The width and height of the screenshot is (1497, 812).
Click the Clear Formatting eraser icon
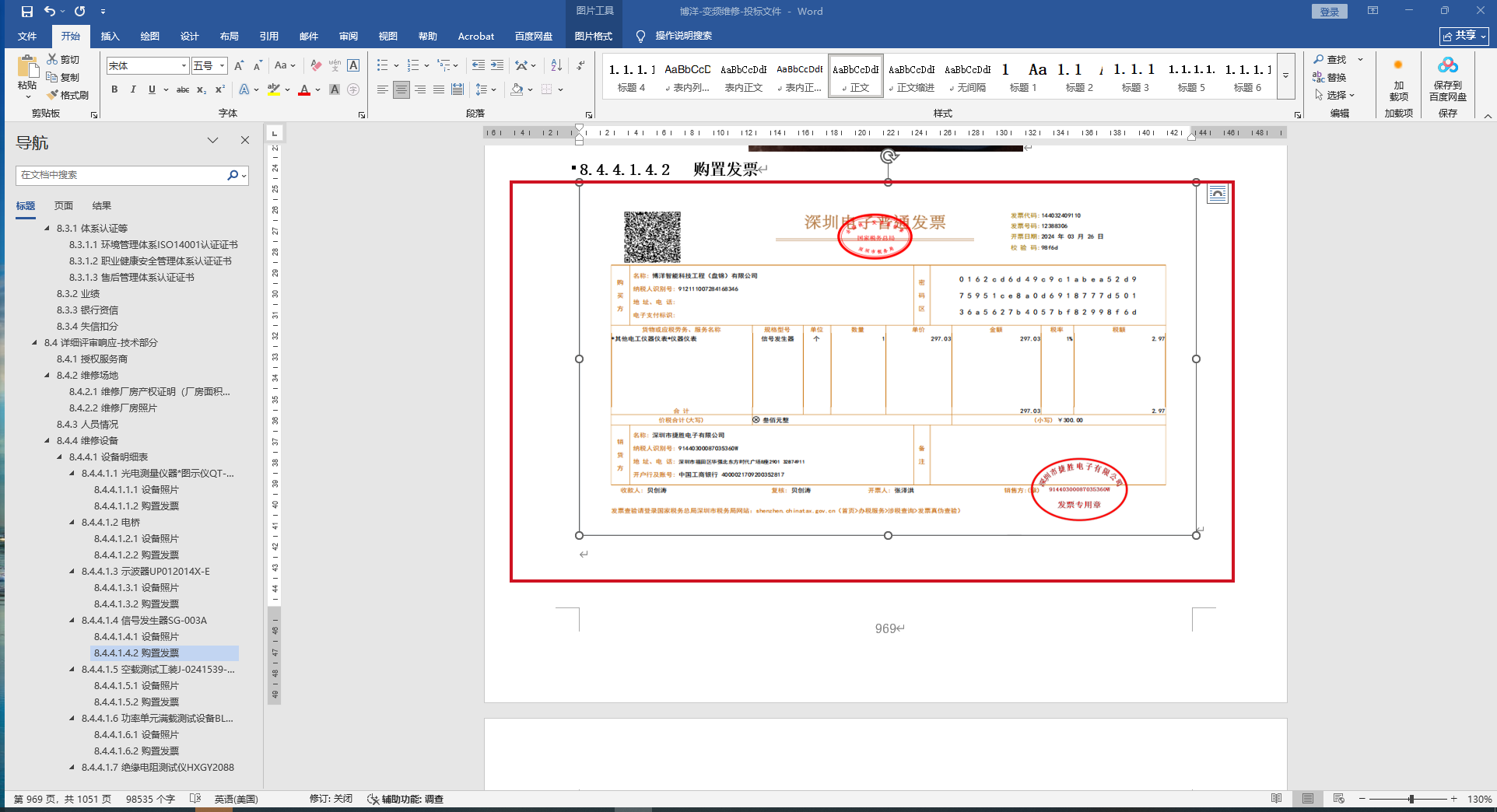[x=316, y=66]
